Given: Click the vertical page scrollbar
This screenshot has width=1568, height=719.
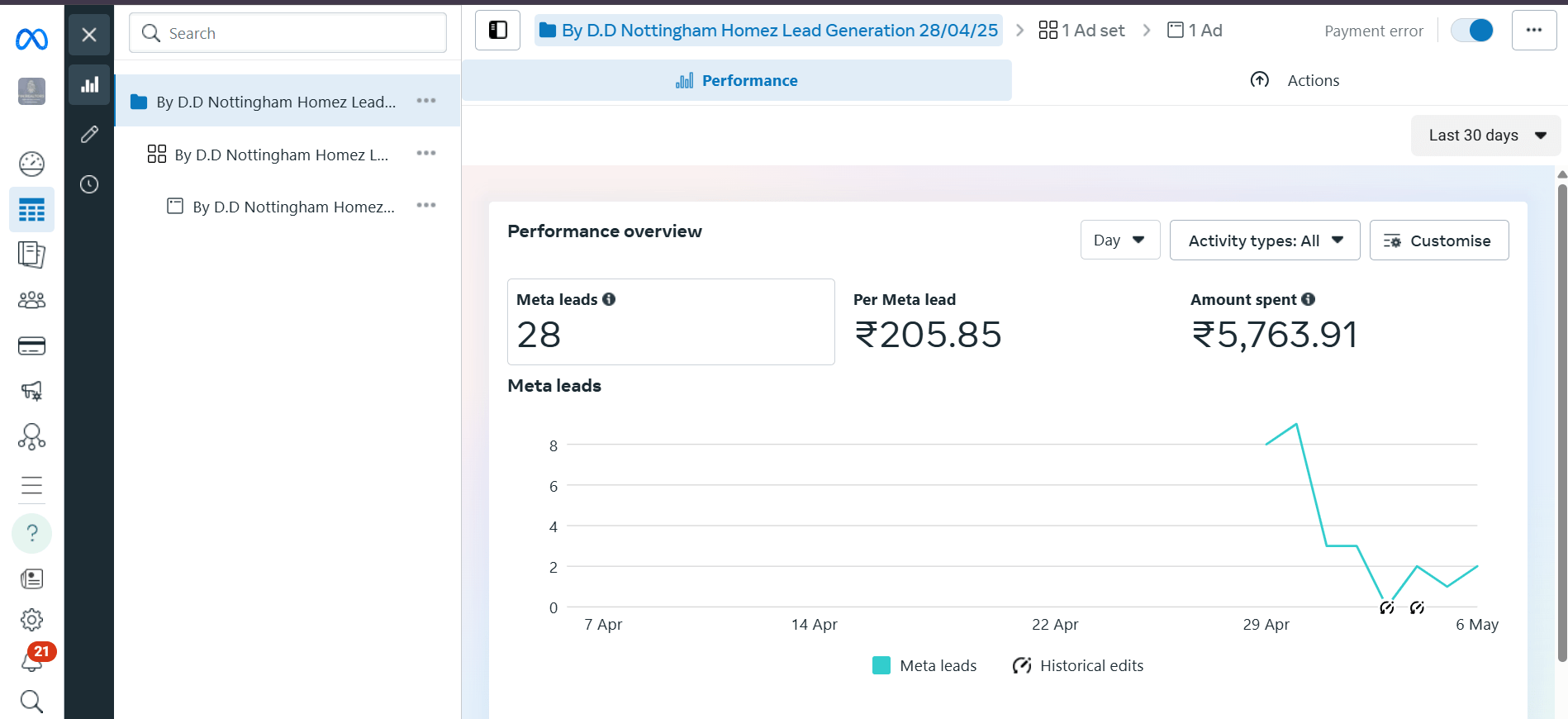Looking at the screenshot, I should click(1561, 421).
